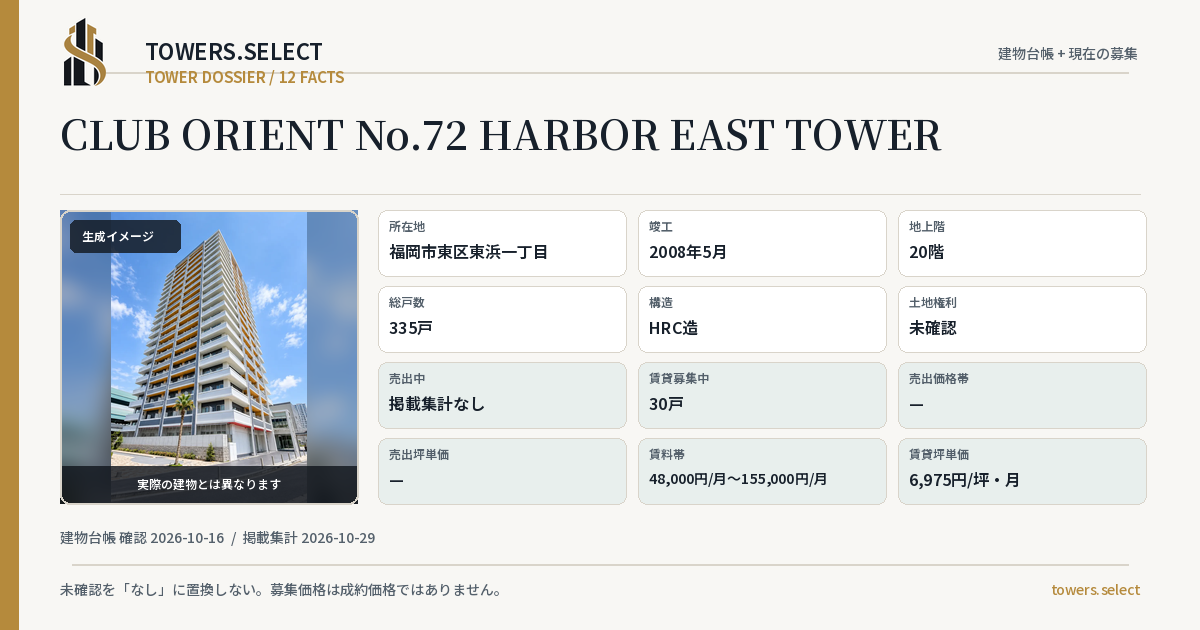Select the 竣工 2008年5月 card
This screenshot has width=1200, height=630.
point(762,243)
